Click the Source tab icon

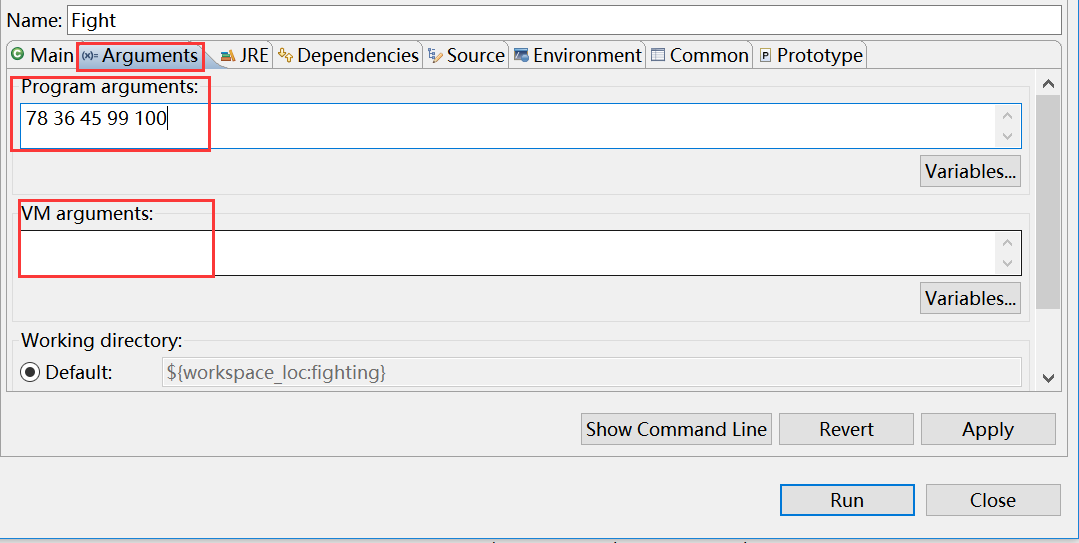435,55
